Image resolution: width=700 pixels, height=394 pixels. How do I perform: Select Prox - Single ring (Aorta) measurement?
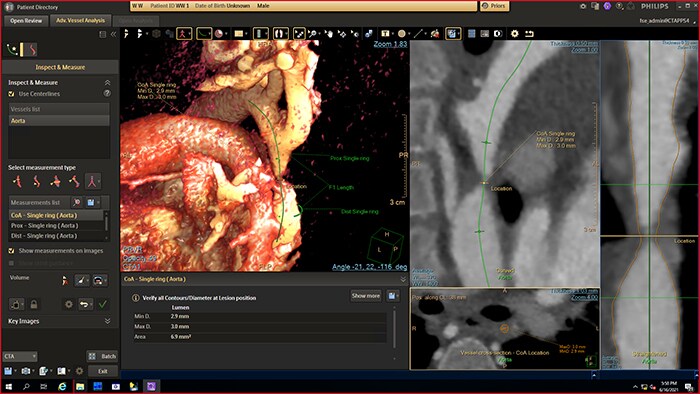click(56, 226)
